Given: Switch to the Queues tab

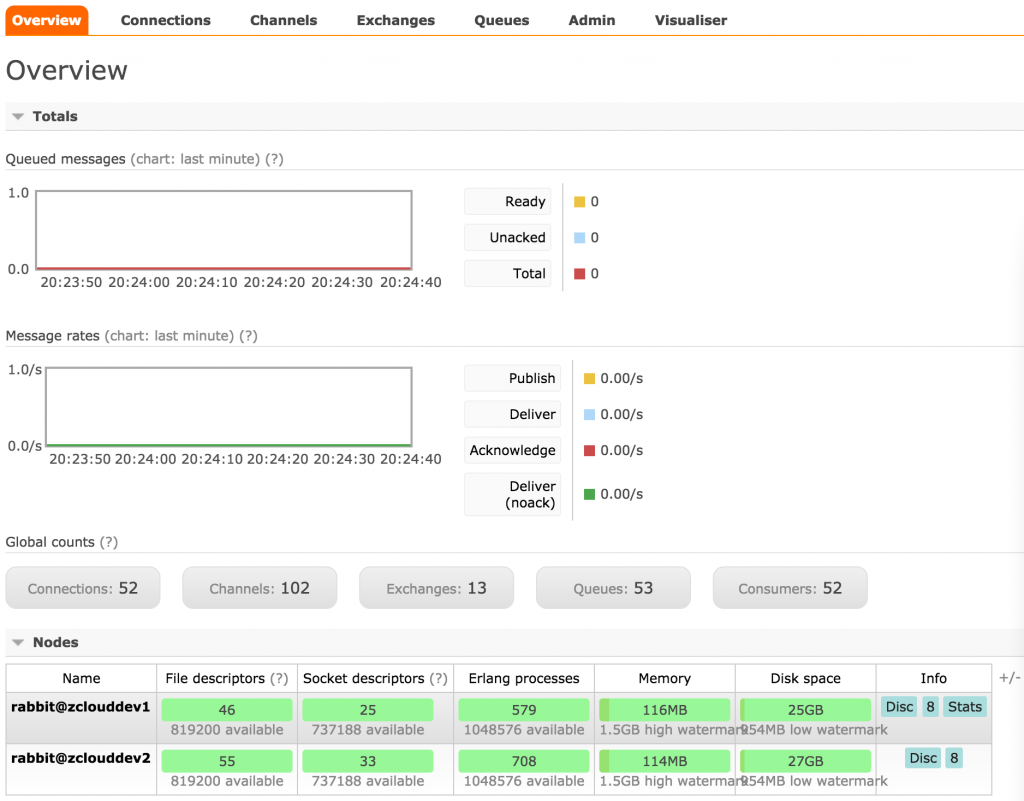Looking at the screenshot, I should 502,20.
